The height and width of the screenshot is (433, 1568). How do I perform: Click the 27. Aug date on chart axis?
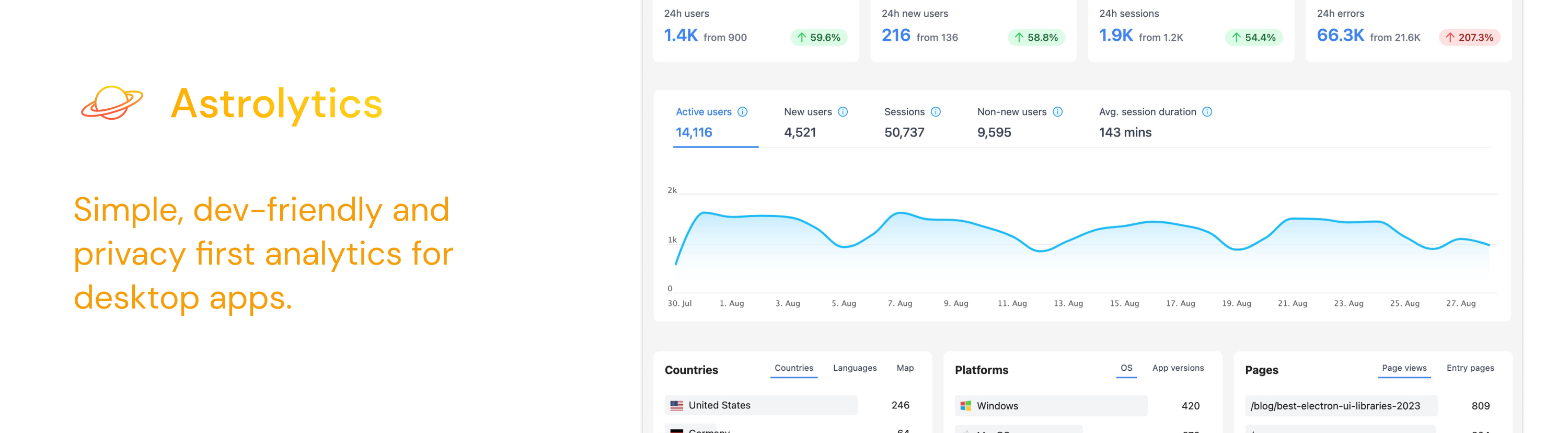[x=1461, y=303]
